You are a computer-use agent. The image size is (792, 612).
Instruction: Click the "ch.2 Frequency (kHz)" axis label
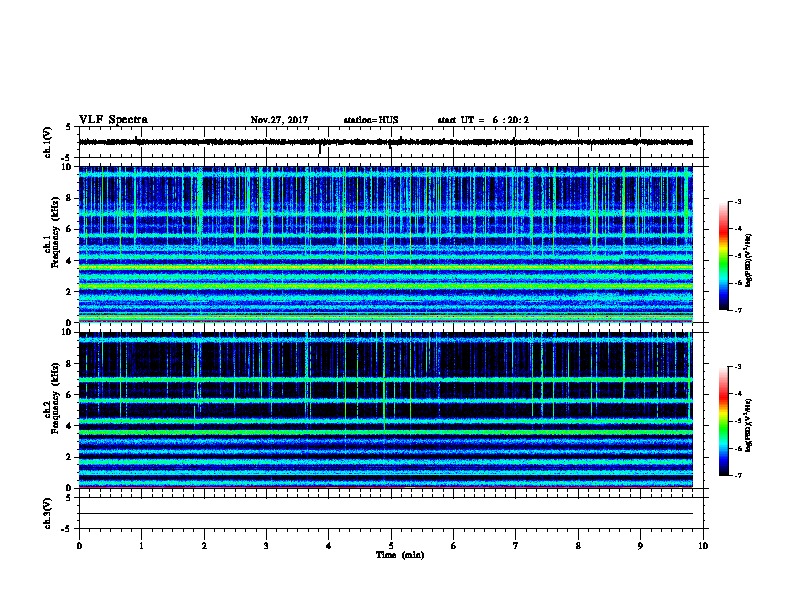pyautogui.click(x=51, y=398)
